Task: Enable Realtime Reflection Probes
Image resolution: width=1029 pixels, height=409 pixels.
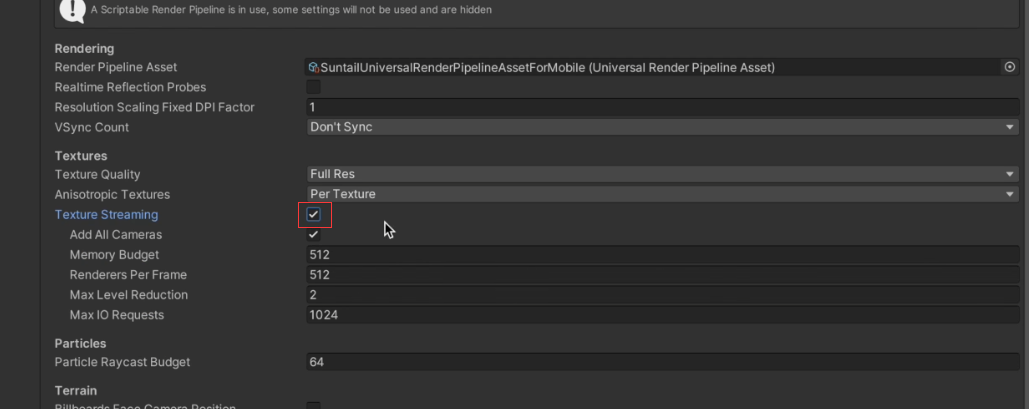Action: (x=314, y=87)
